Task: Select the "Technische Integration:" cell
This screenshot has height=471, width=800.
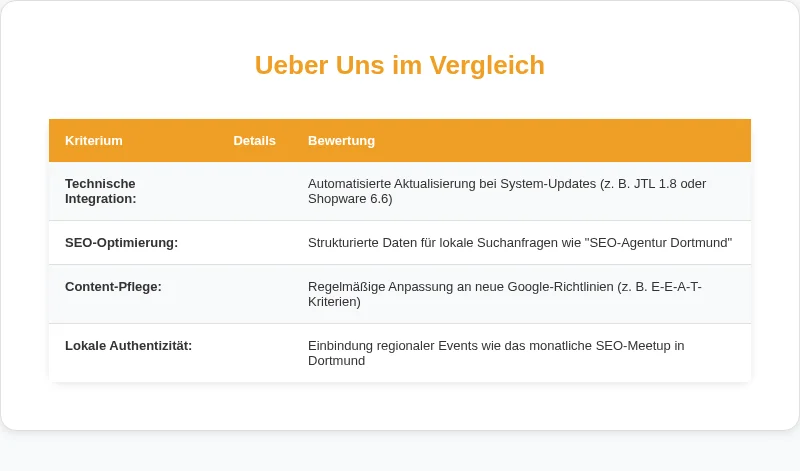Action: (x=133, y=191)
